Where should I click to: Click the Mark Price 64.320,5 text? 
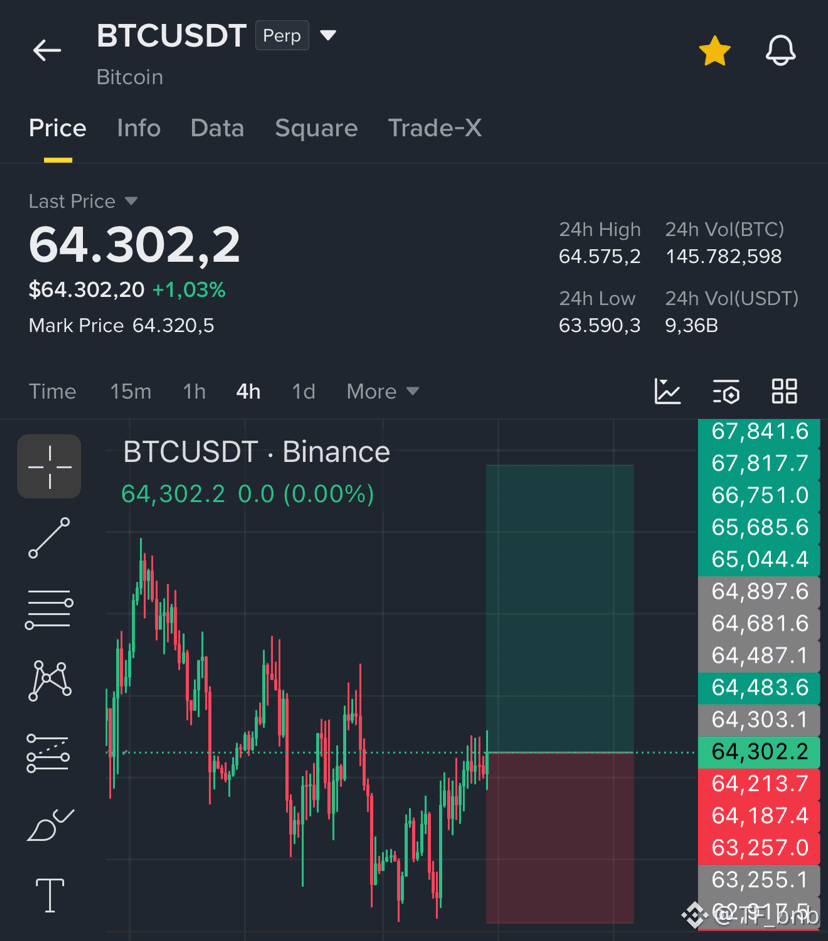click(121, 325)
